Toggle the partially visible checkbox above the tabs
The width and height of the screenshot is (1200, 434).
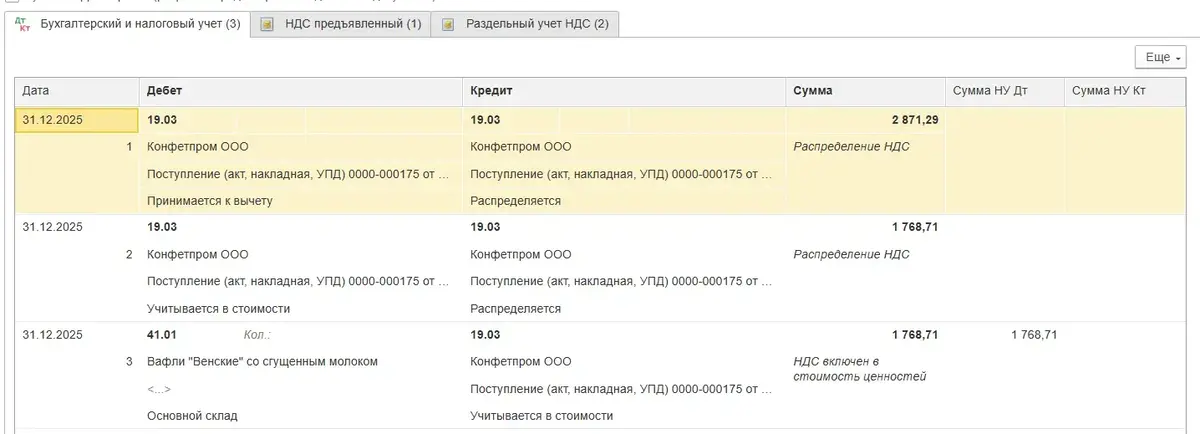[12, 2]
